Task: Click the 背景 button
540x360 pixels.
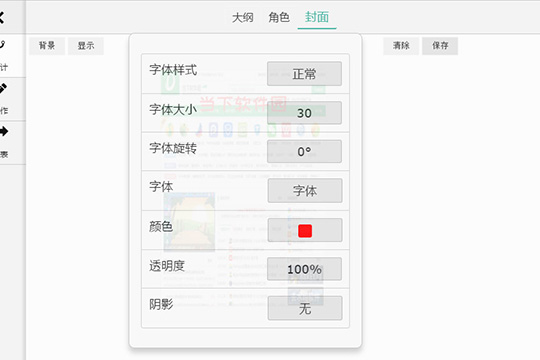Action: tap(47, 45)
